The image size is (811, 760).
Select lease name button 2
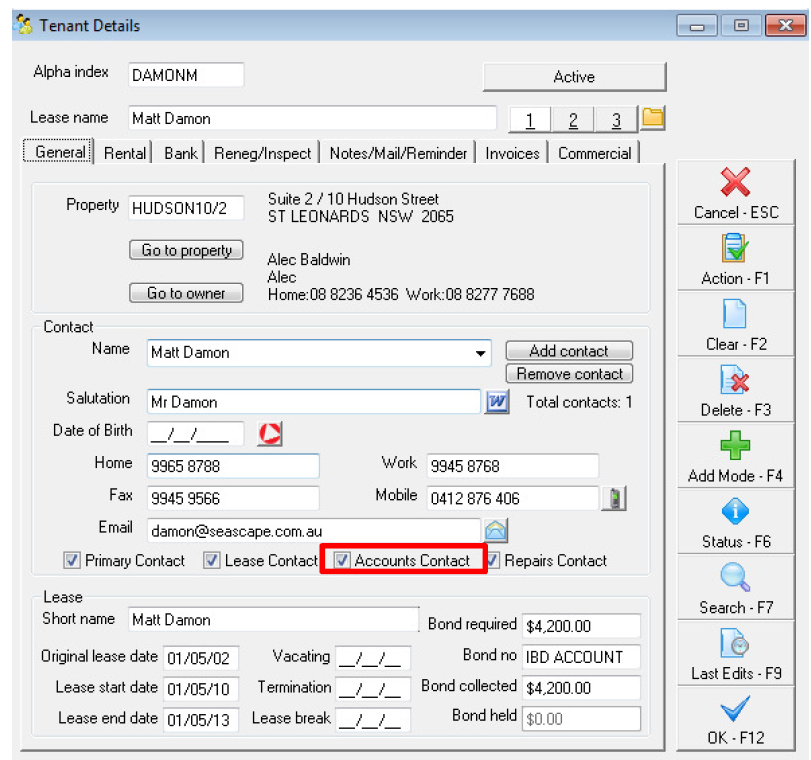click(x=573, y=120)
